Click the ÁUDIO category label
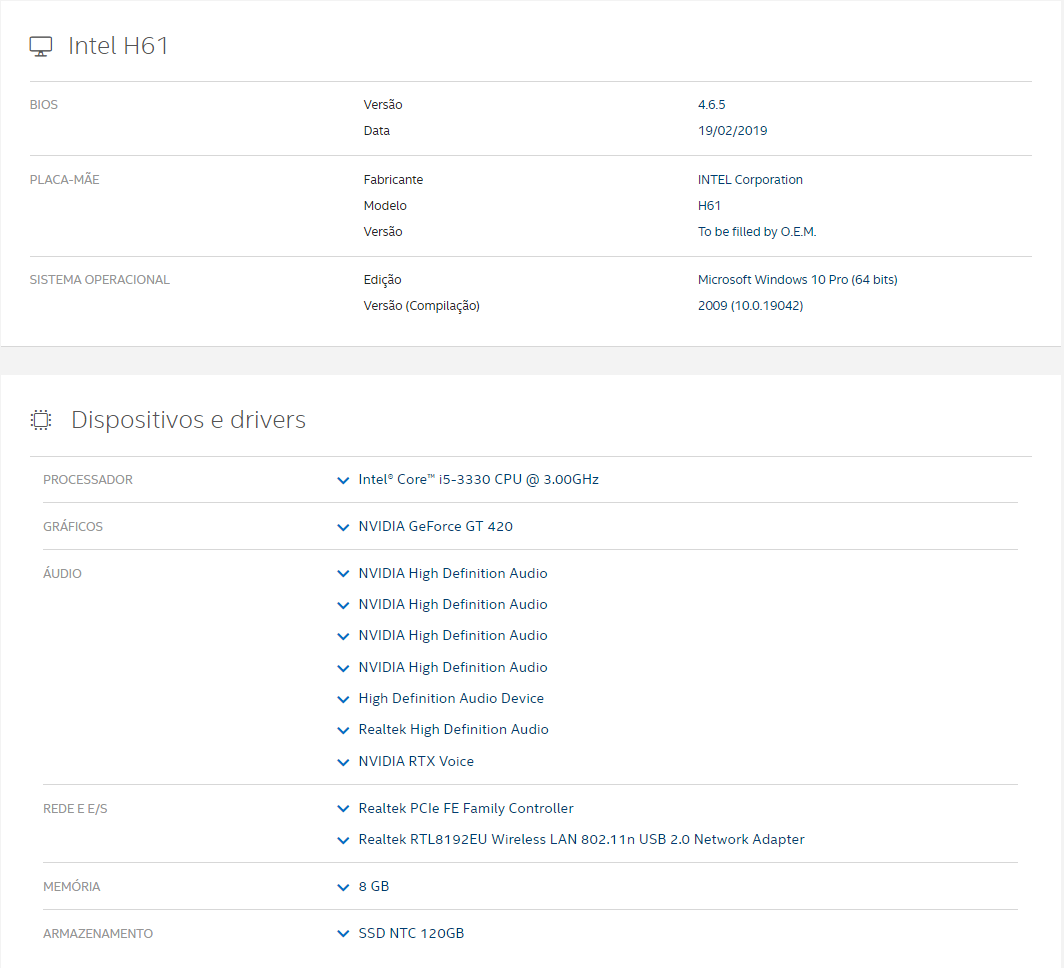Viewport: 1064px width, 968px height. pyautogui.click(x=62, y=573)
